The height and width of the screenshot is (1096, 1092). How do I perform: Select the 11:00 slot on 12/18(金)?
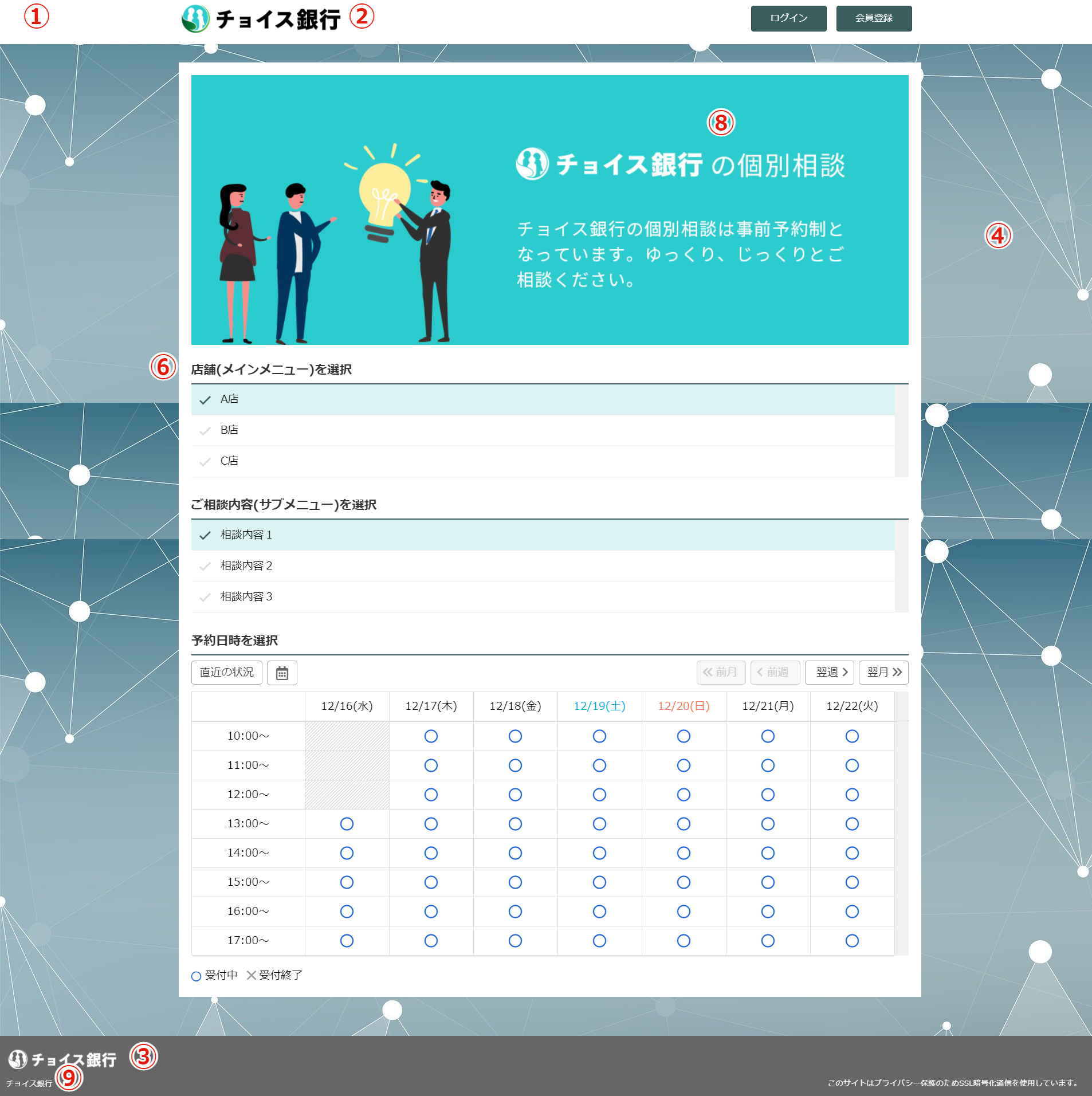point(515,765)
